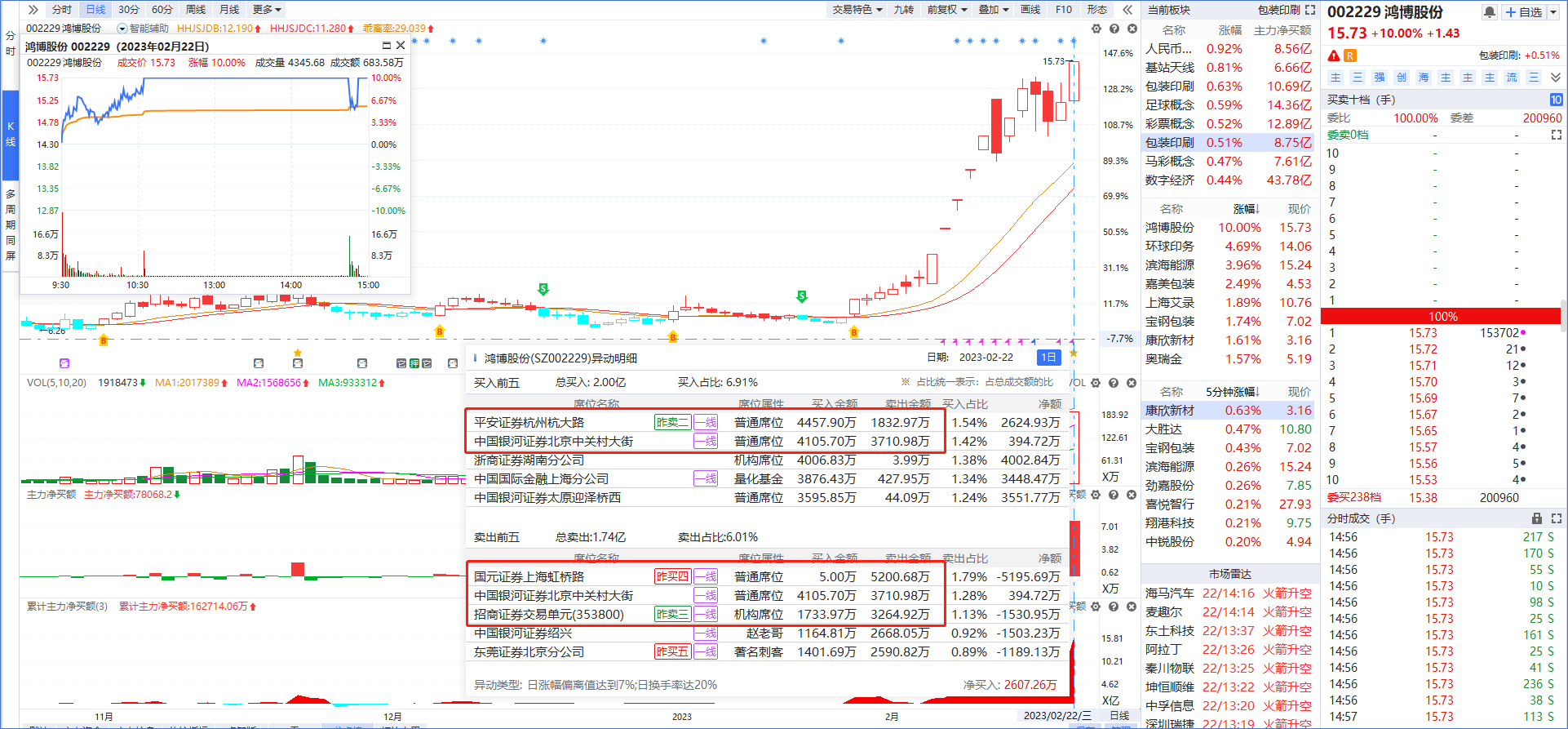Close the intraday popup for 鸿博股份
The image size is (1568, 729).
click(401, 46)
